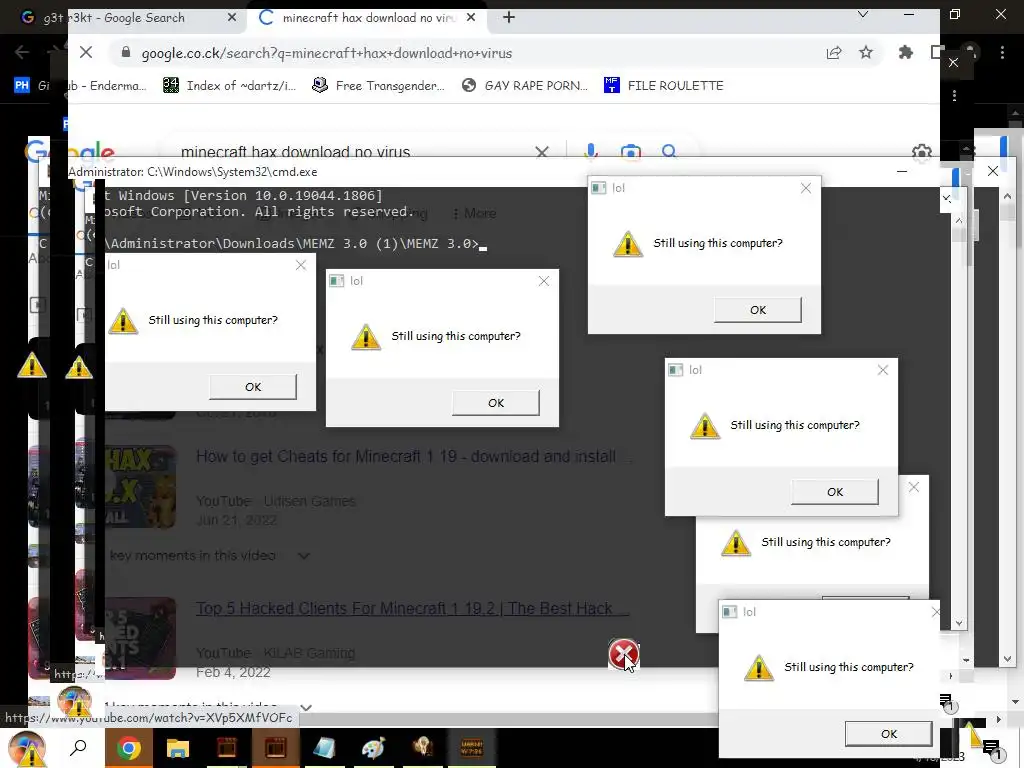This screenshot has width=1024, height=768.
Task: Go back in the dark Chrome window
Action: point(22,52)
